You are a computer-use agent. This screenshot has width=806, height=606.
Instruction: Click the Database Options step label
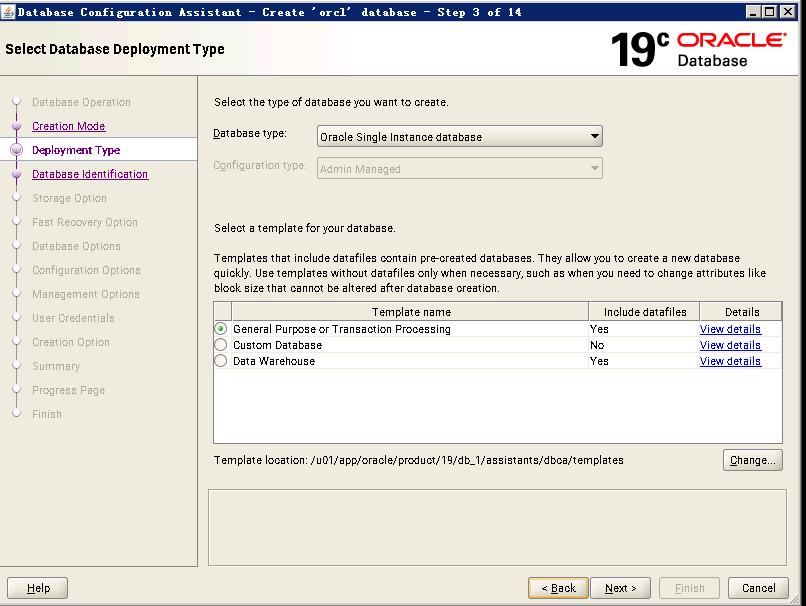tap(76, 246)
